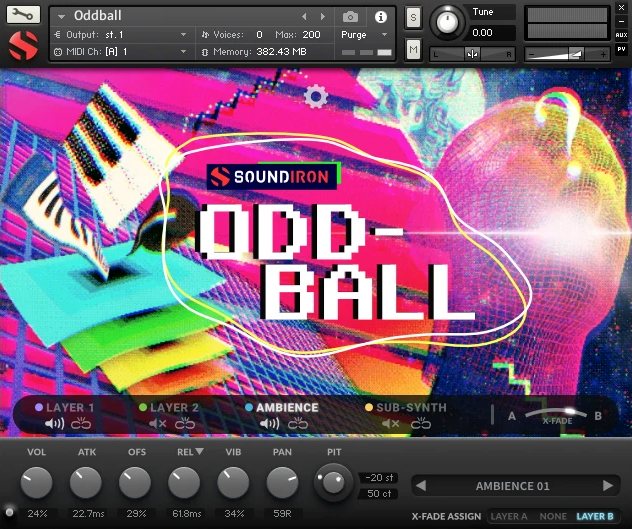Viewport: 632px width, 529px height.
Task: Open the settings gear on the artwork
Action: (316, 96)
